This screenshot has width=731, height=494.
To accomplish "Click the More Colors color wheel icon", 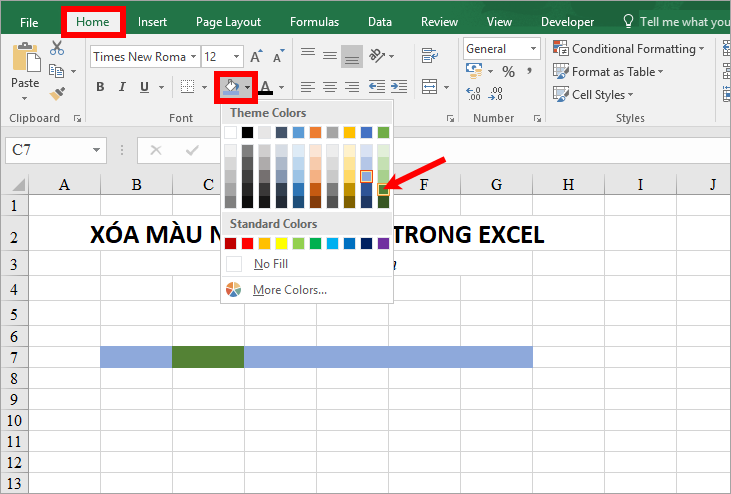I will click(234, 289).
